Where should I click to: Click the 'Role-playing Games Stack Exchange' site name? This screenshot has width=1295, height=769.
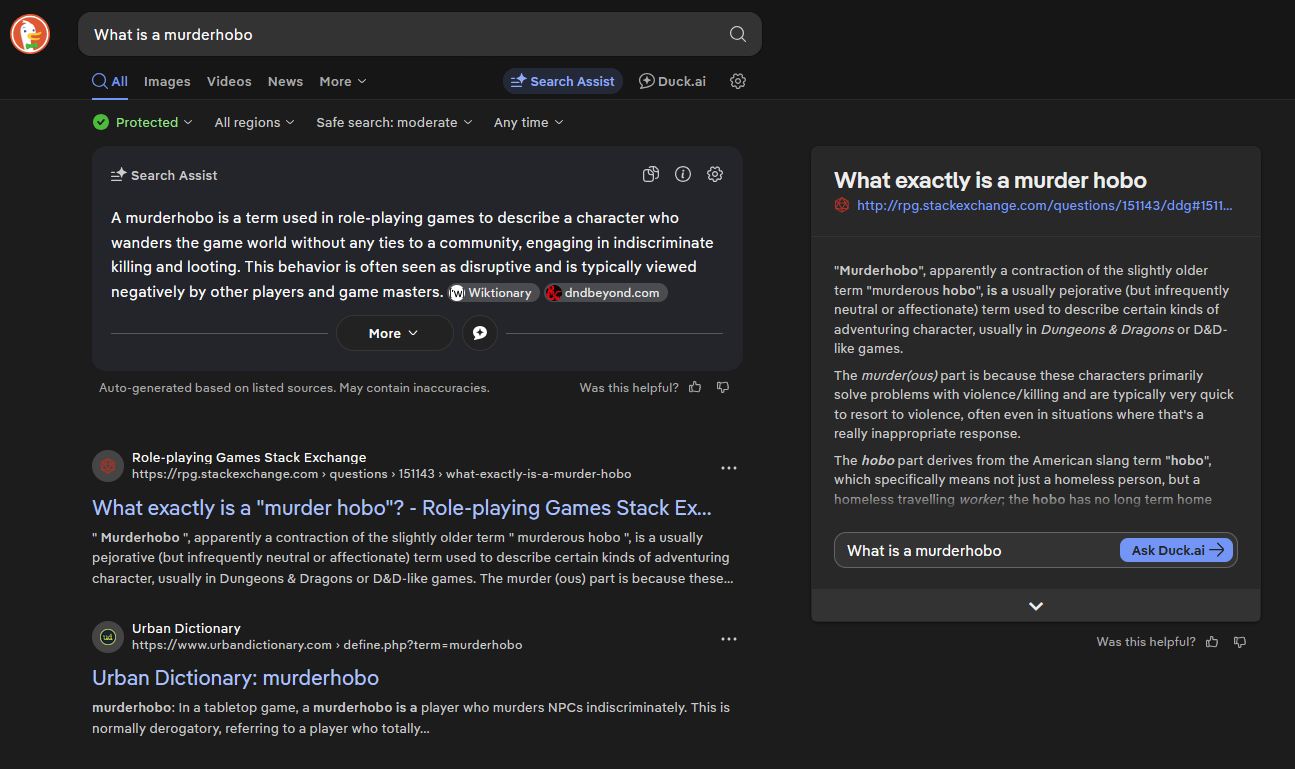point(249,458)
